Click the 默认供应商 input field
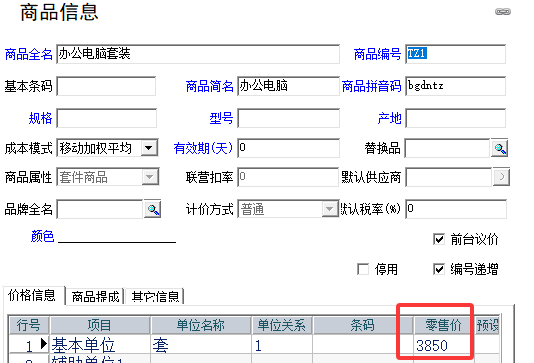Image resolution: width=534 pixels, height=363 pixels. point(449,177)
